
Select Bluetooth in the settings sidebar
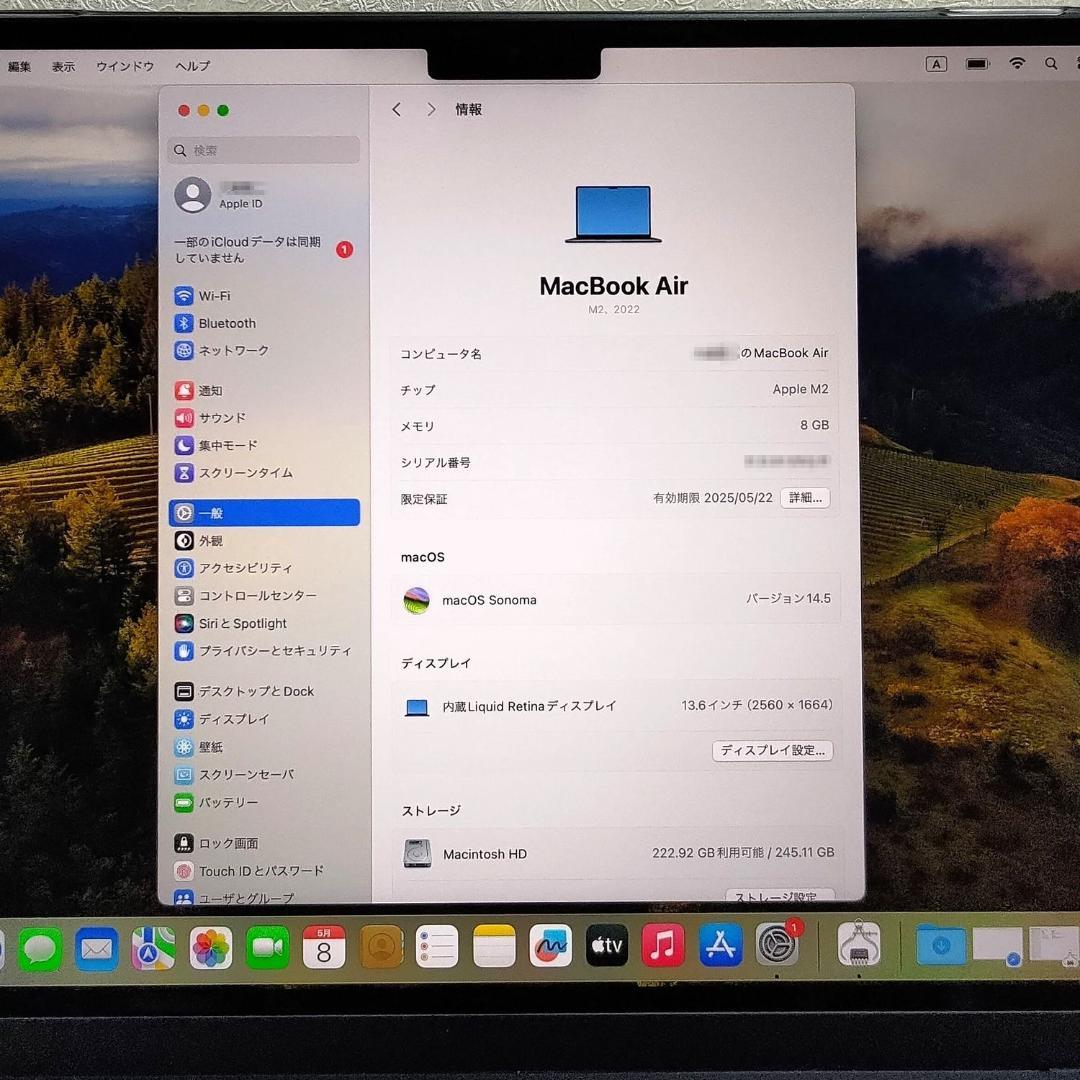point(226,323)
